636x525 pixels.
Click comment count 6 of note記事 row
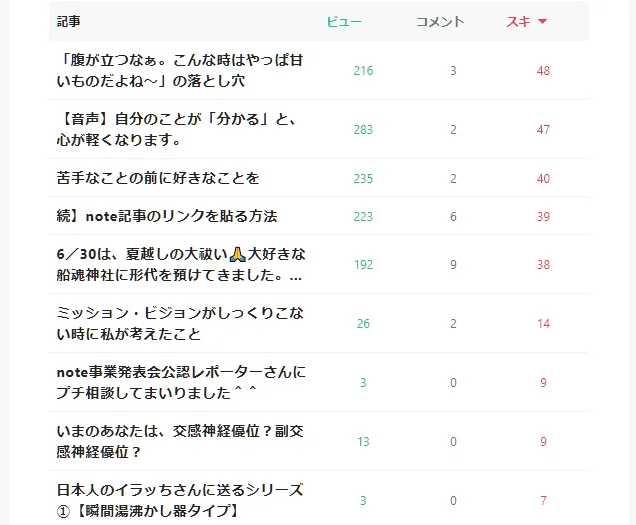pos(453,216)
